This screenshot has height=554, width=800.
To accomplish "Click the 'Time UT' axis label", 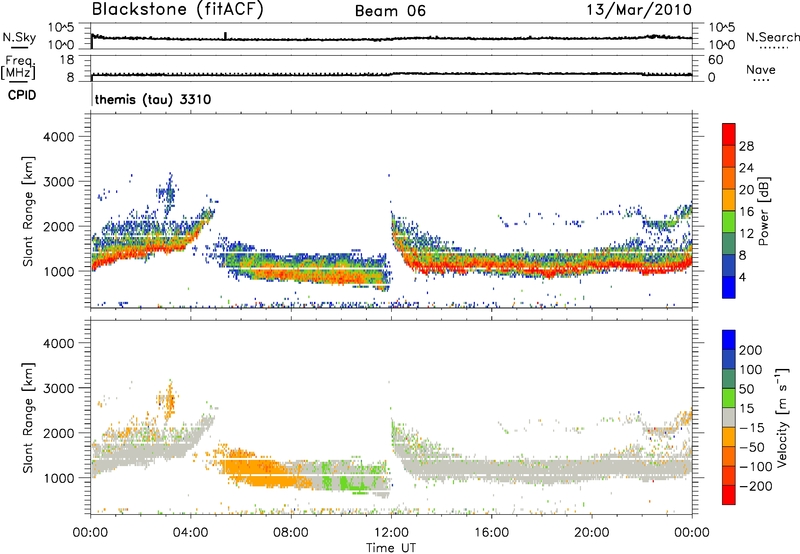I will pos(391,548).
